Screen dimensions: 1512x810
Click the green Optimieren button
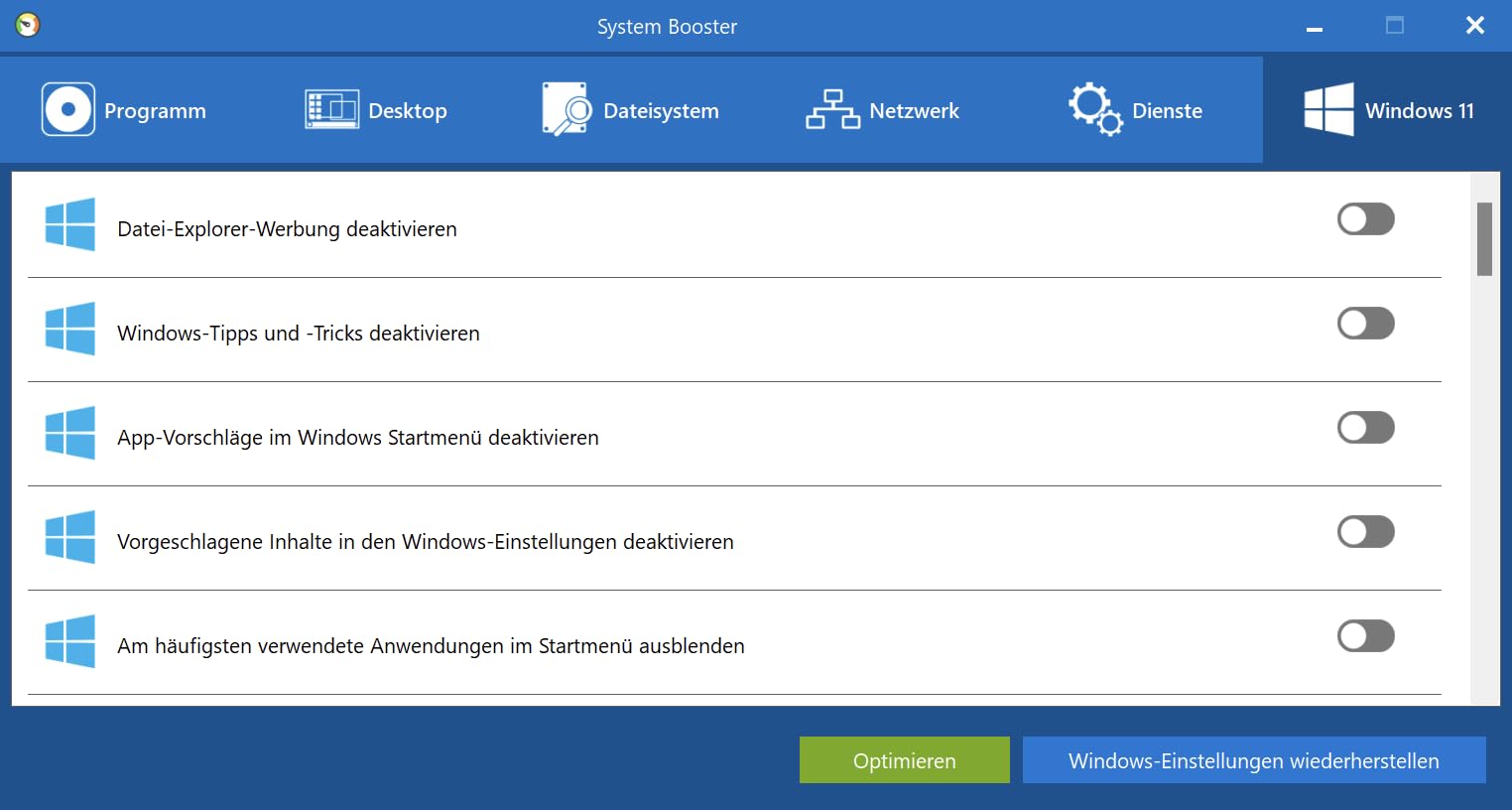(x=905, y=760)
